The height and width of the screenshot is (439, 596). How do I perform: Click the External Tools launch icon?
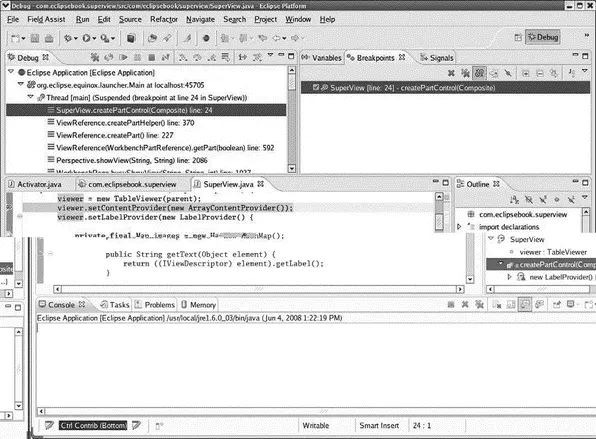coord(105,38)
